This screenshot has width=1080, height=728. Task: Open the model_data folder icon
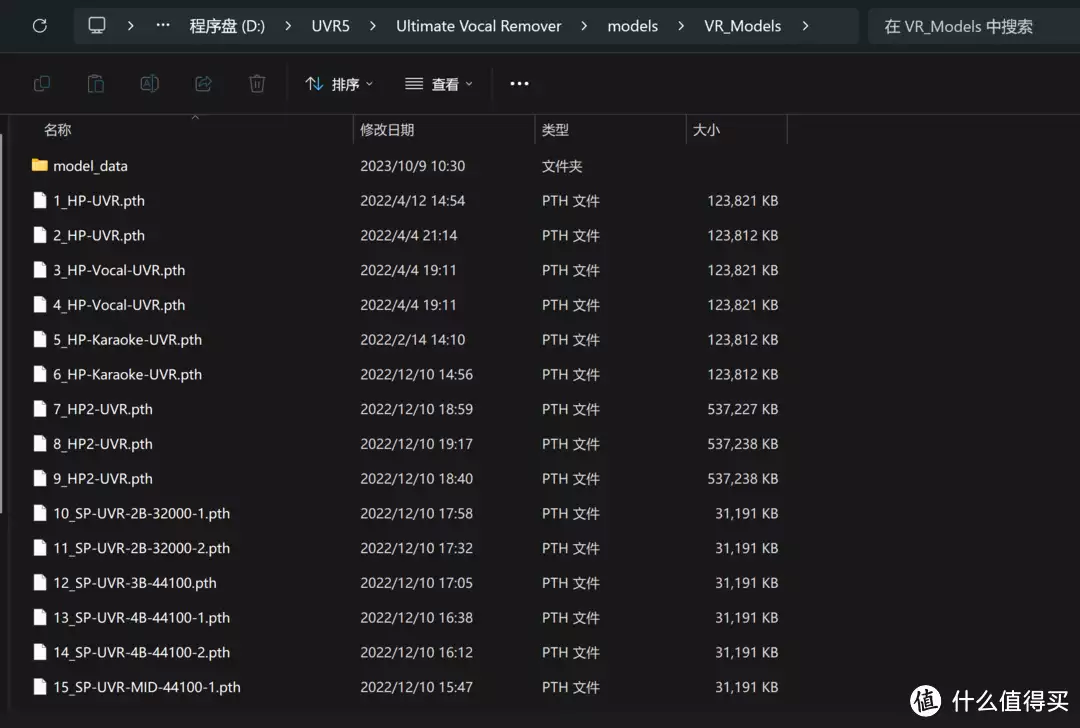point(40,166)
